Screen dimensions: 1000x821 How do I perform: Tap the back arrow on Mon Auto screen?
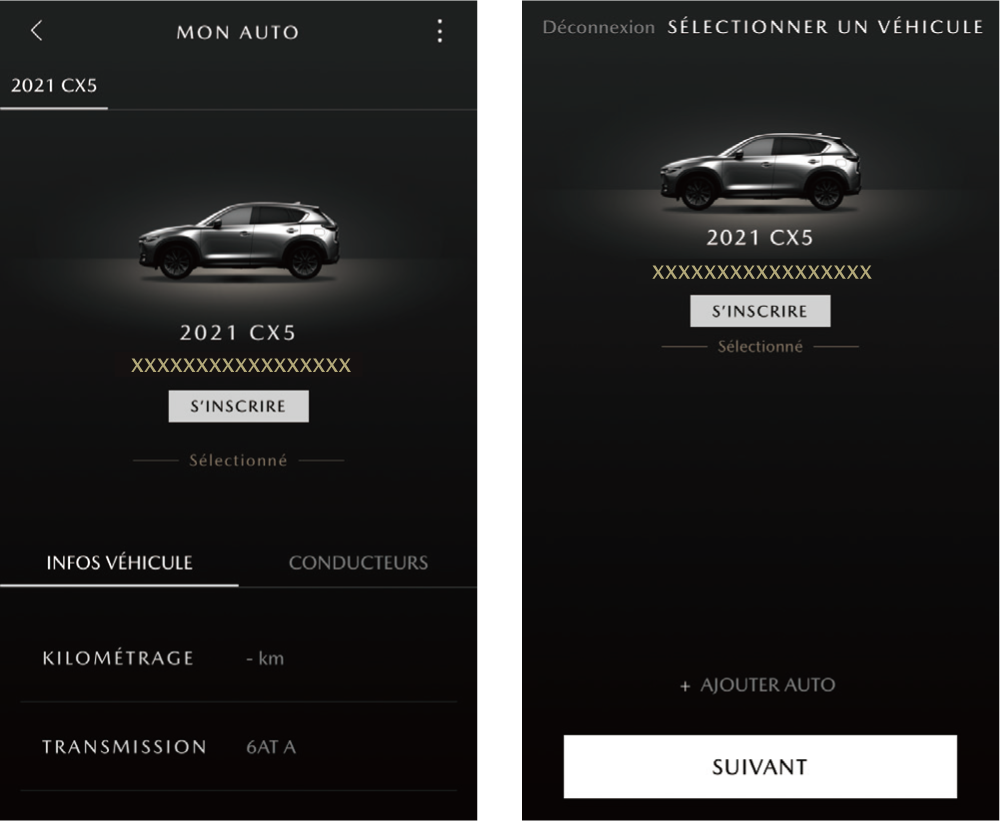(37, 31)
